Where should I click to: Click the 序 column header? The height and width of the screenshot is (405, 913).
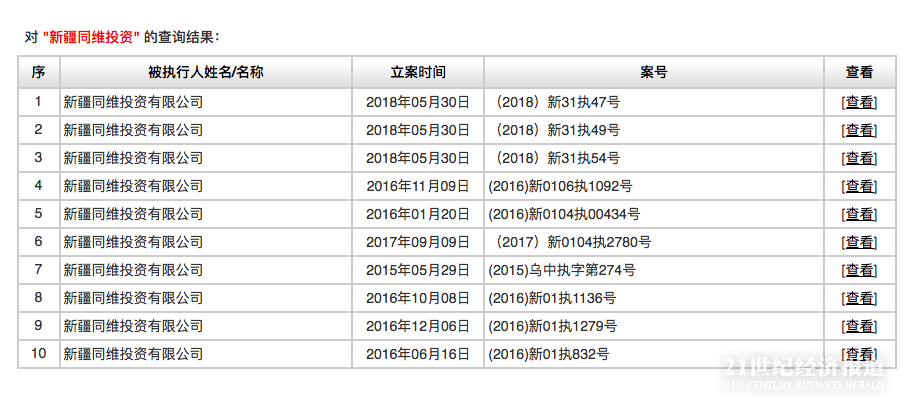tap(38, 72)
